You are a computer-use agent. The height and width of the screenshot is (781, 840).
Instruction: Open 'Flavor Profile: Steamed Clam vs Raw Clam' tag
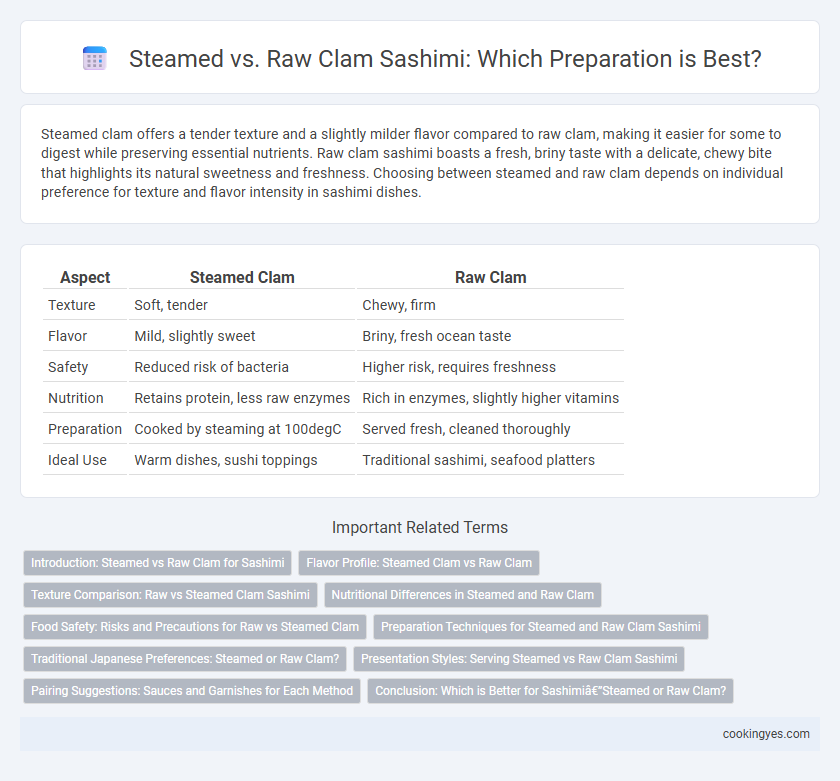(419, 563)
